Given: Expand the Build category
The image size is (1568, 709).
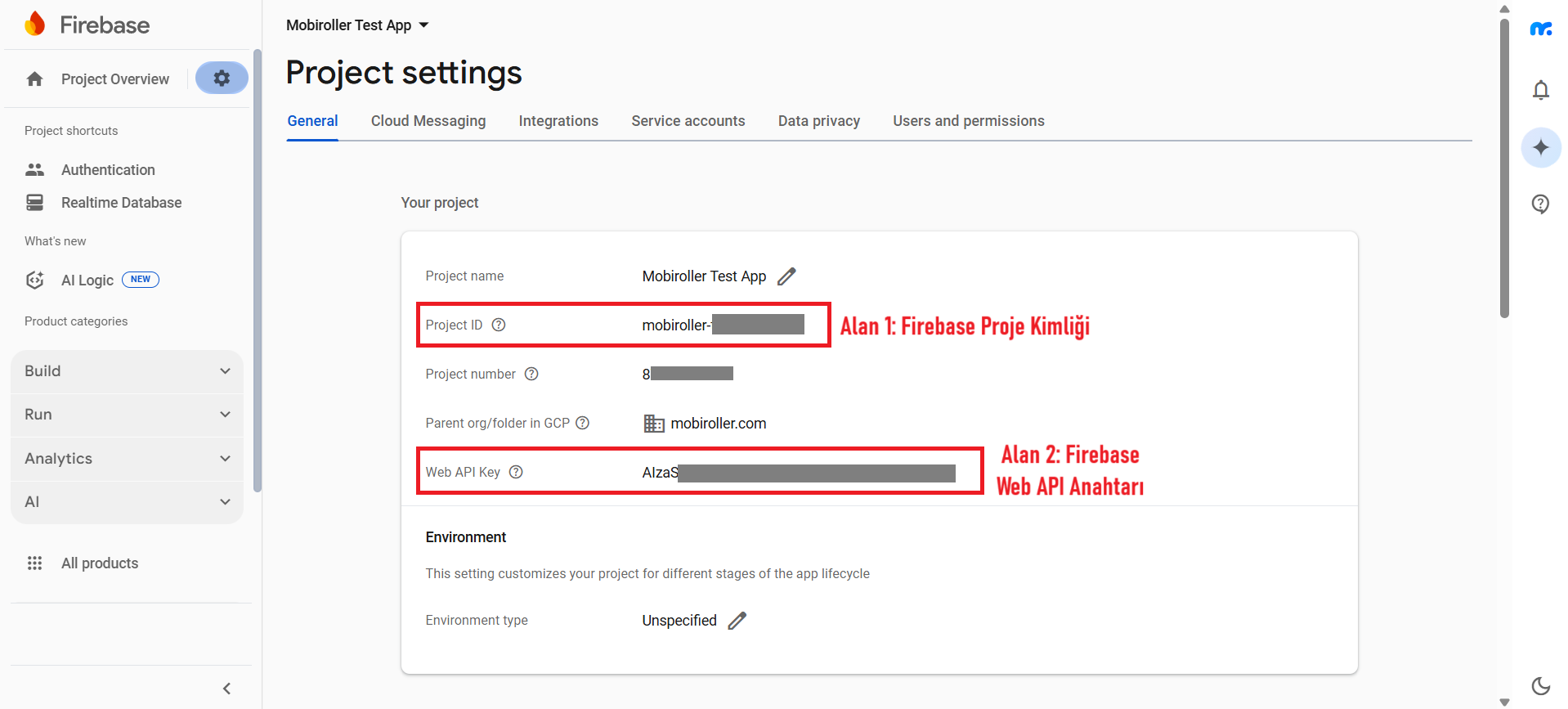Looking at the screenshot, I should click(x=128, y=371).
